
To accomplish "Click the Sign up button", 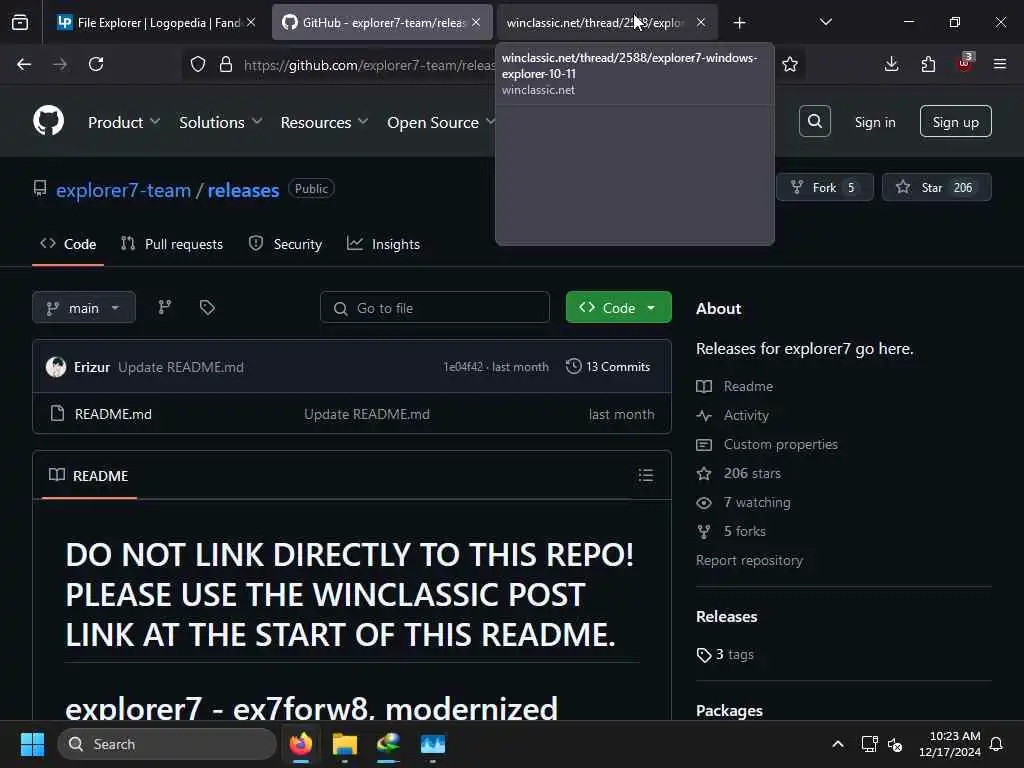I will tap(955, 121).
